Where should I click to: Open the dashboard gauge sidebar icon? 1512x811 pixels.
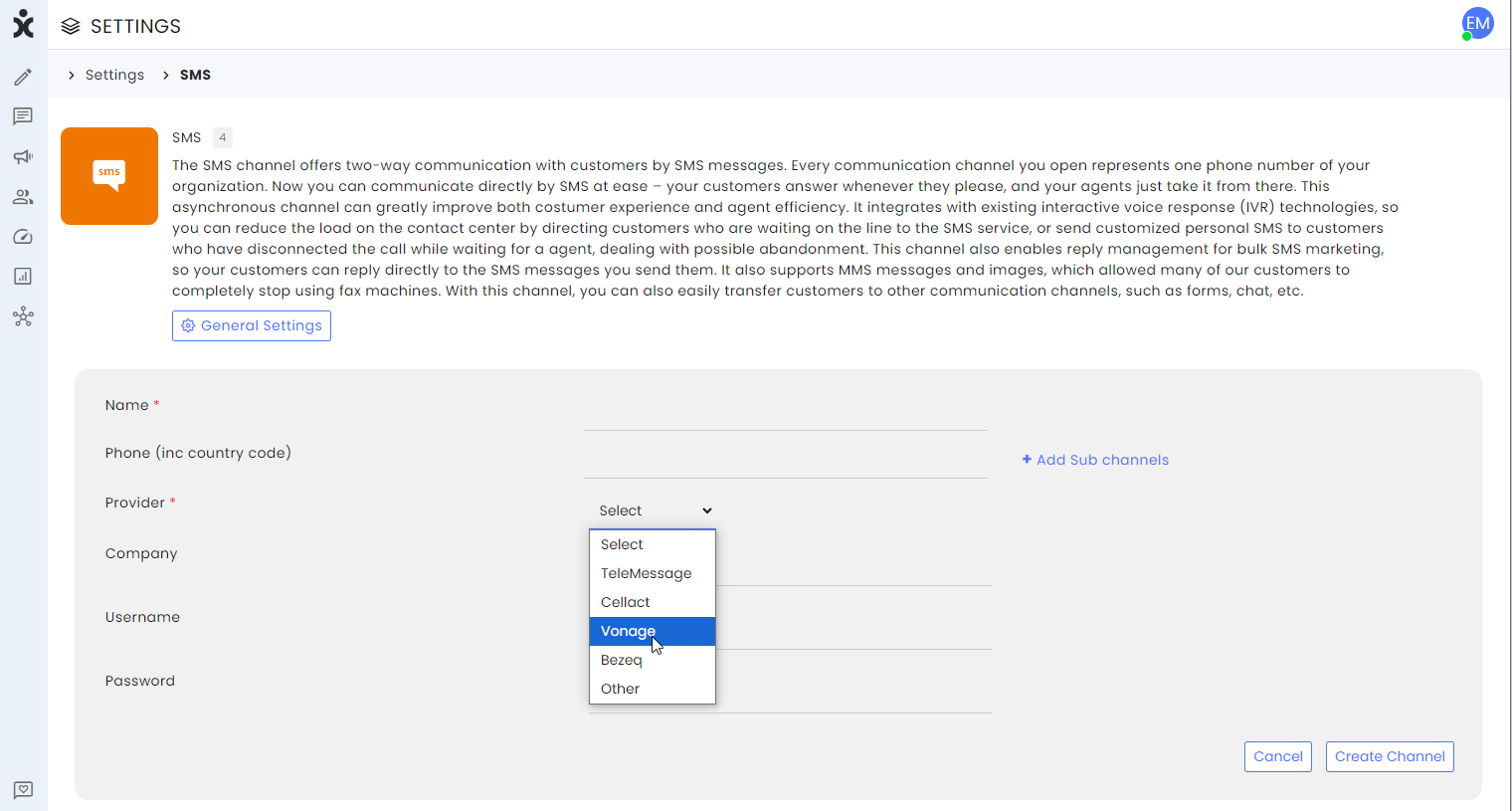(x=23, y=237)
